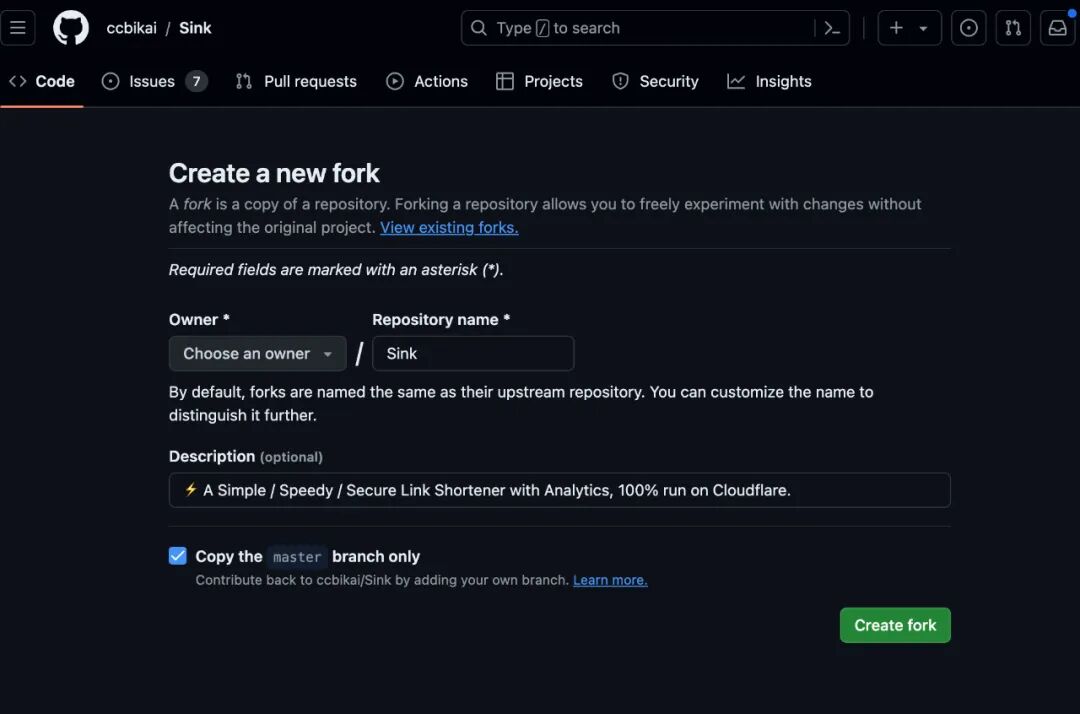1080x714 pixels.
Task: Uncheck Copy the master branch only
Action: (178, 556)
